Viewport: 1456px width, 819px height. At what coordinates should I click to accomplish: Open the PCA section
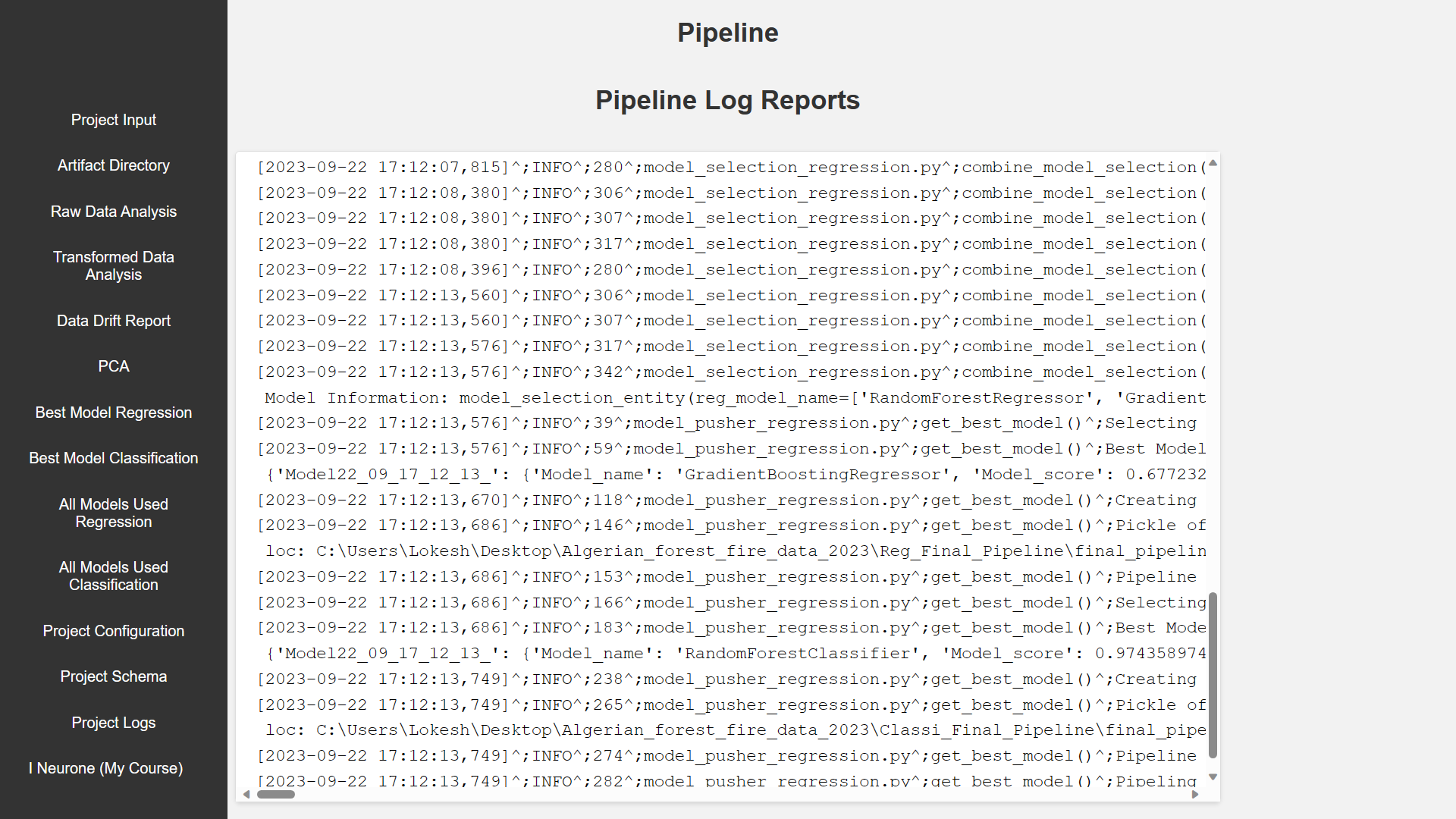113,366
